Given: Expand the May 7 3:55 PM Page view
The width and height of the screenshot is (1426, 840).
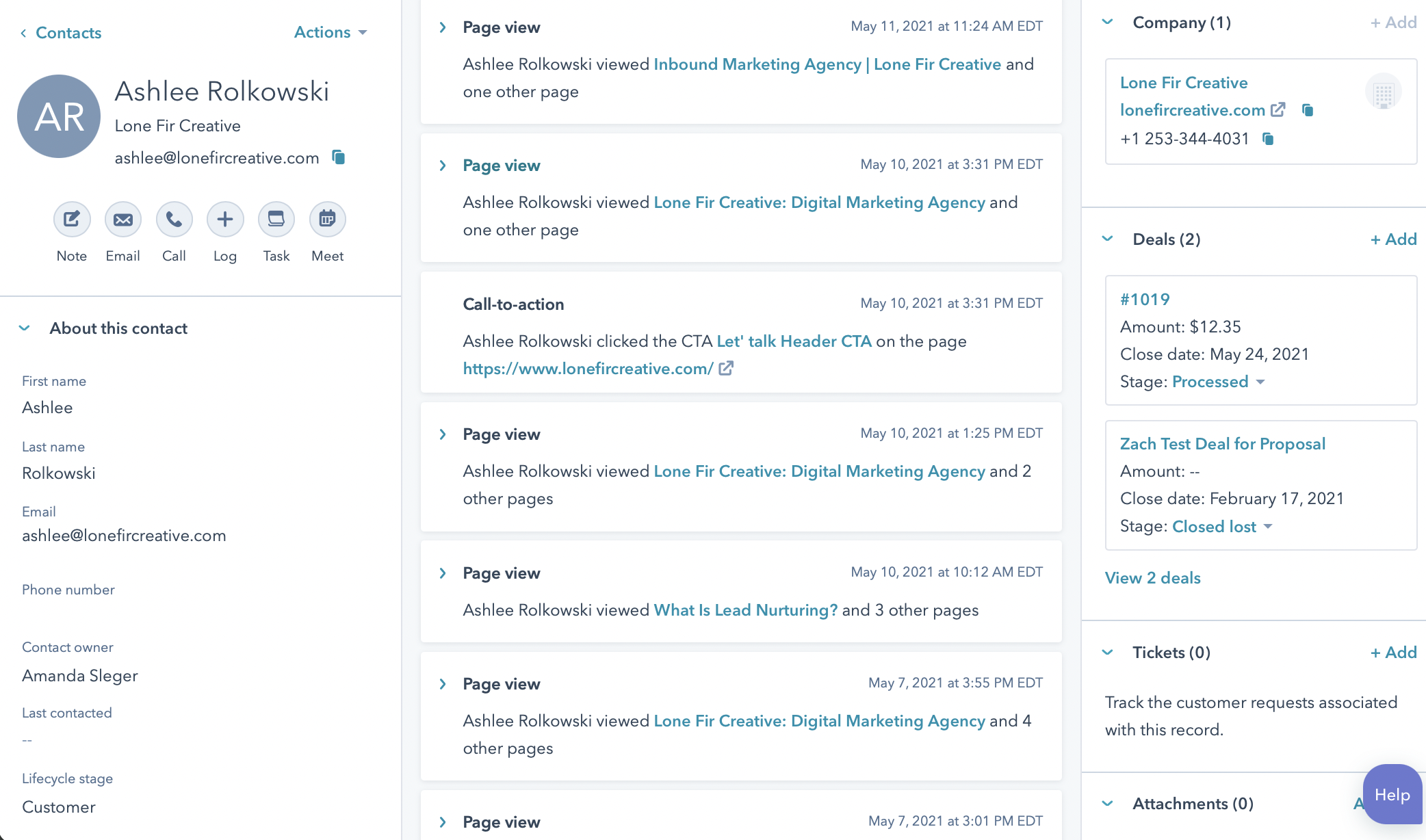Looking at the screenshot, I should (443, 684).
